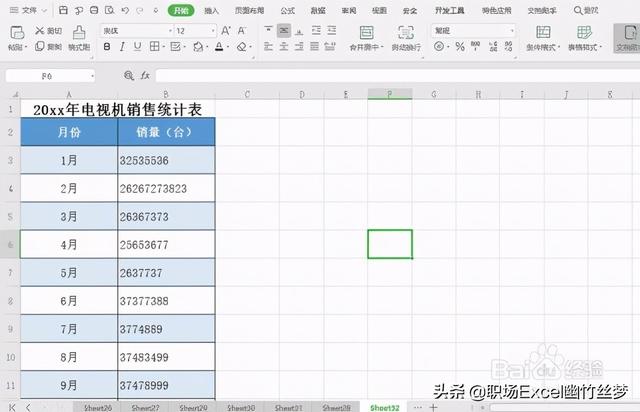Open the number format dropdown (常规)
The image size is (640, 412).
pos(512,31)
